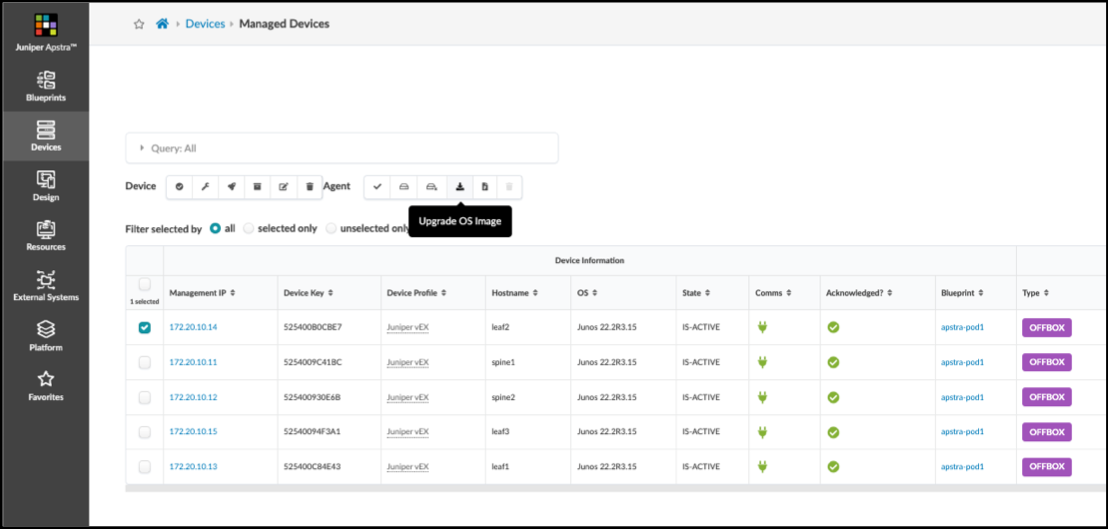Open the 172.20.10.13 management IP link
This screenshot has width=1108, height=529.
(193, 467)
